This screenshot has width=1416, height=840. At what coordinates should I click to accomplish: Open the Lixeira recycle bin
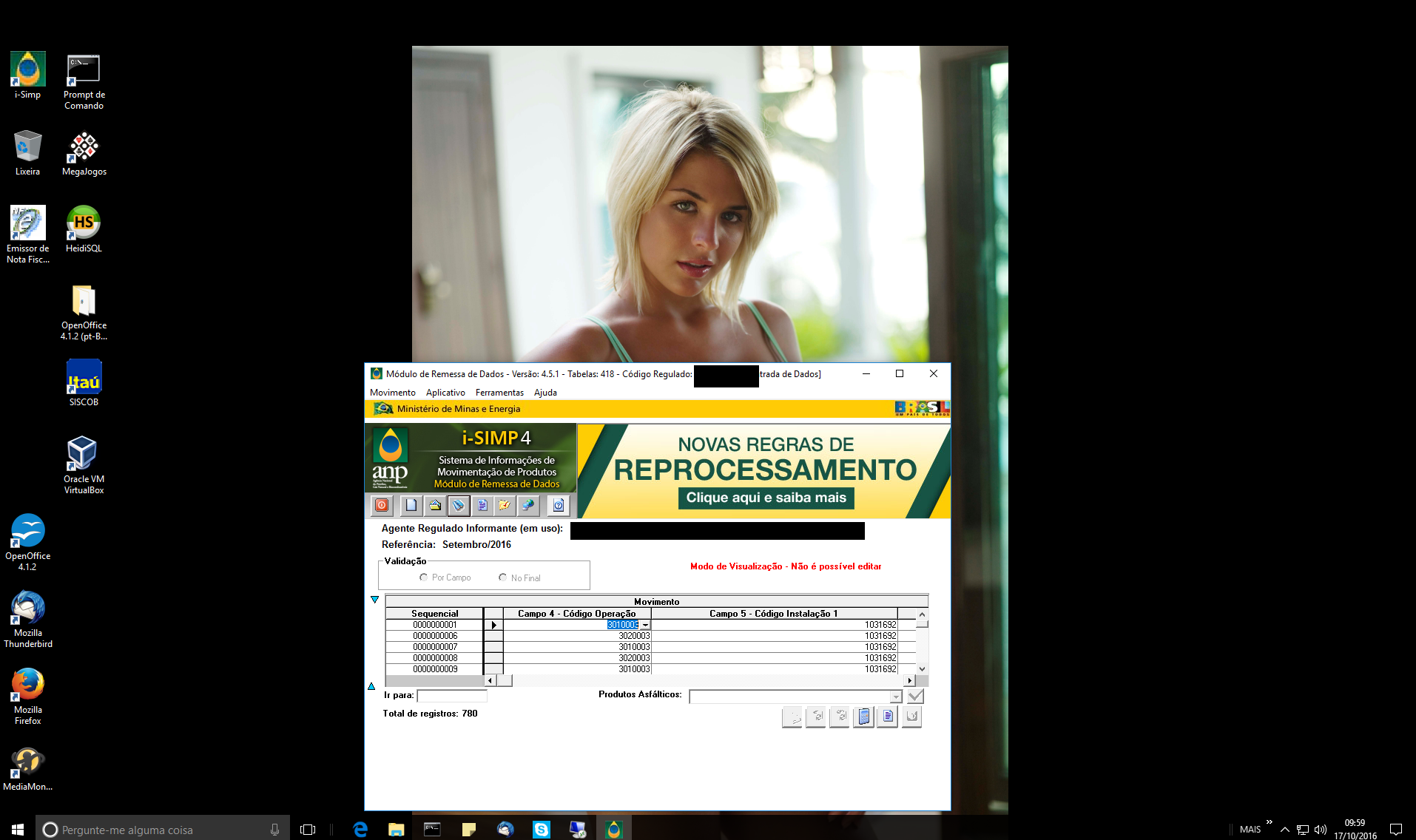click(x=28, y=152)
